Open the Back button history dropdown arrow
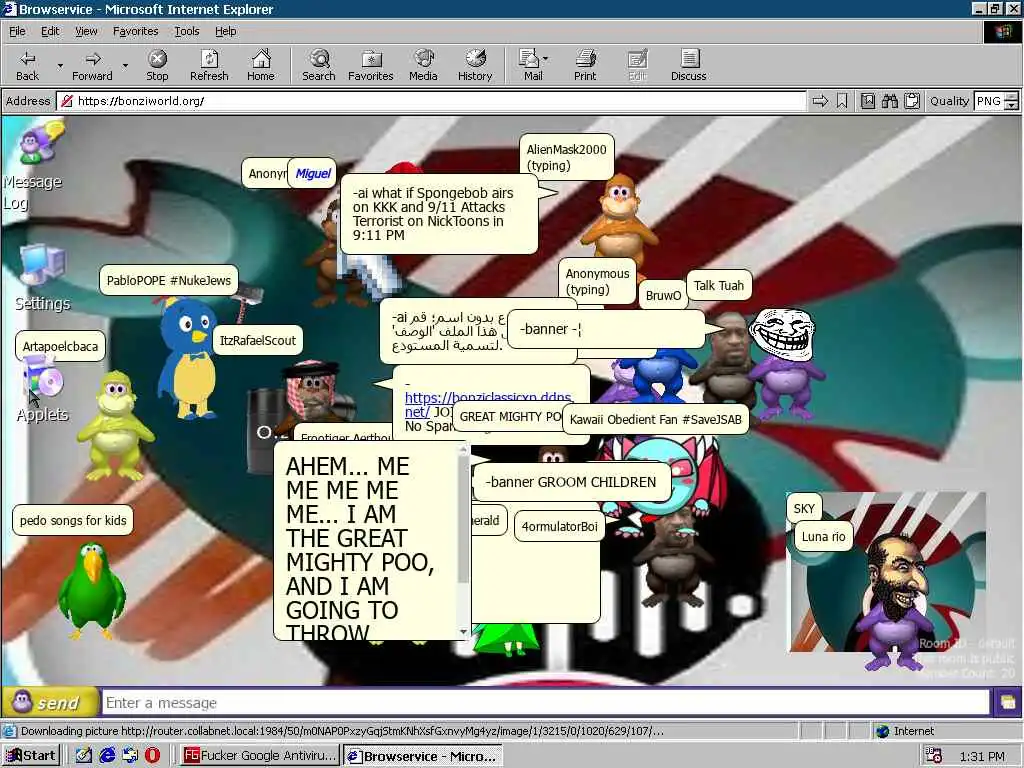 click(x=59, y=65)
